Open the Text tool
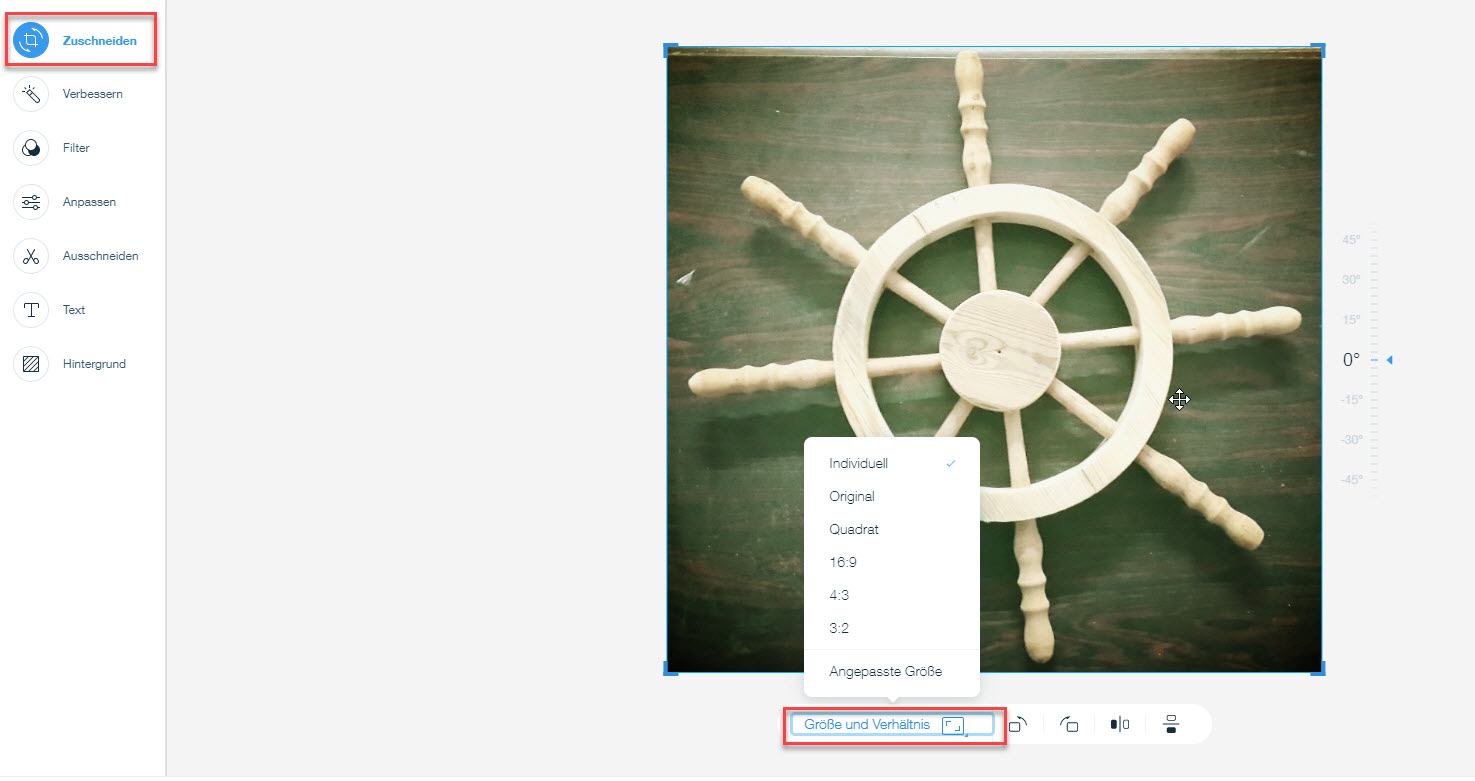Image resolution: width=1475 pixels, height=781 pixels. [50, 310]
